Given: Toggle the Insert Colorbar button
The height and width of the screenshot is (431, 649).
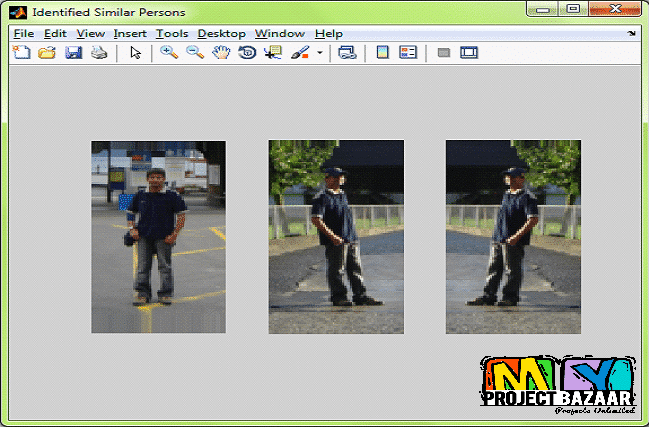Looking at the screenshot, I should pos(382,53).
